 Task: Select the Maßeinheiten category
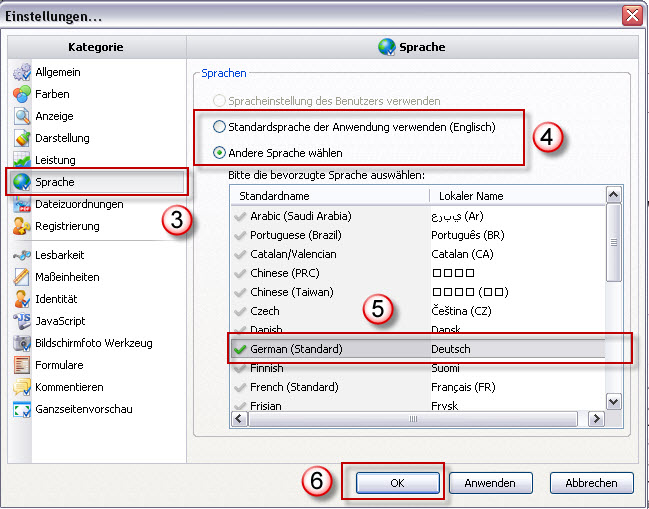pyautogui.click(x=67, y=277)
